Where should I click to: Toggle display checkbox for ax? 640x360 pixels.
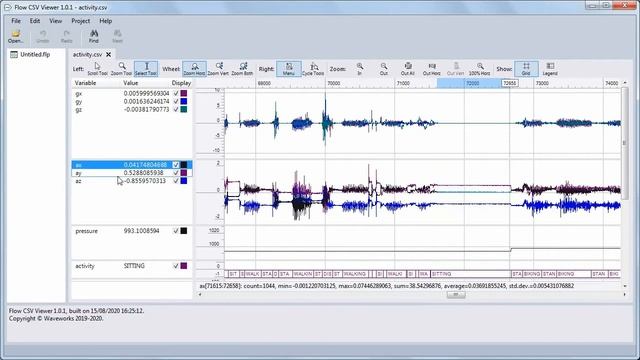[x=176, y=164]
